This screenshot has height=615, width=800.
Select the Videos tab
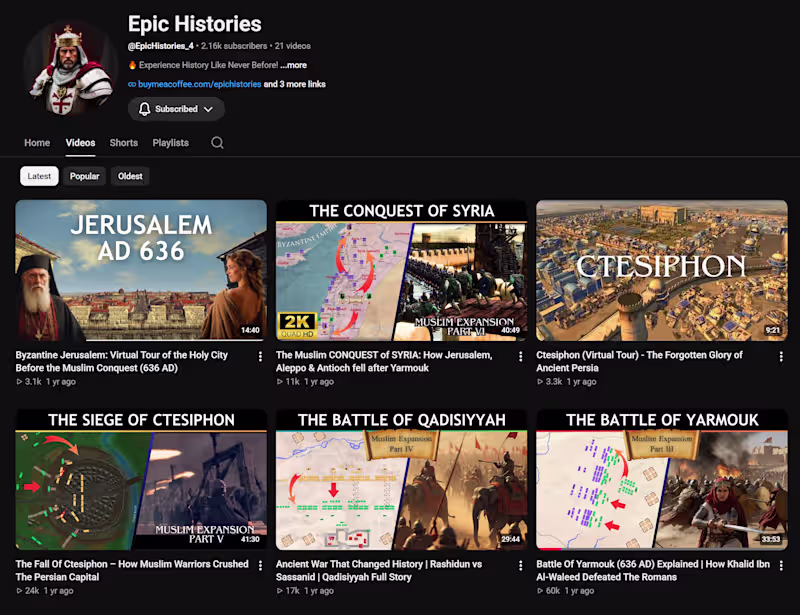(80, 143)
